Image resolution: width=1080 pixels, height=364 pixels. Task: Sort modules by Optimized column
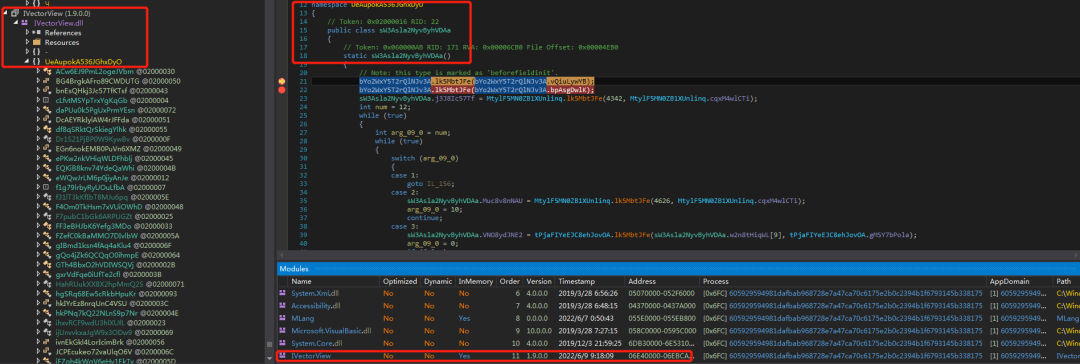pos(401,281)
